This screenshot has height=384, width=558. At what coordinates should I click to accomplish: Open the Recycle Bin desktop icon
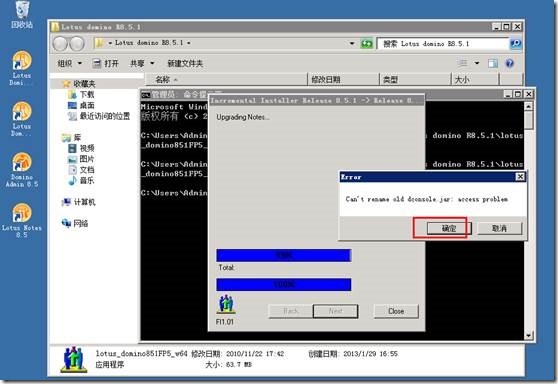[22, 14]
